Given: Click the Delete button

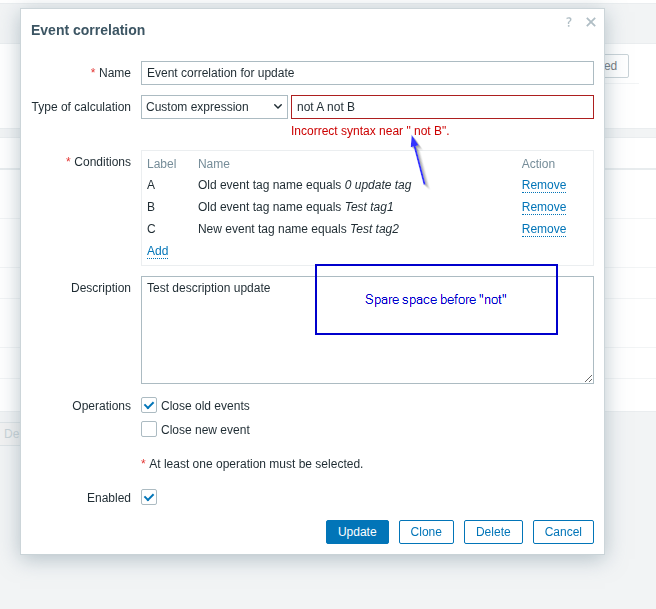Looking at the screenshot, I should coord(493,532).
